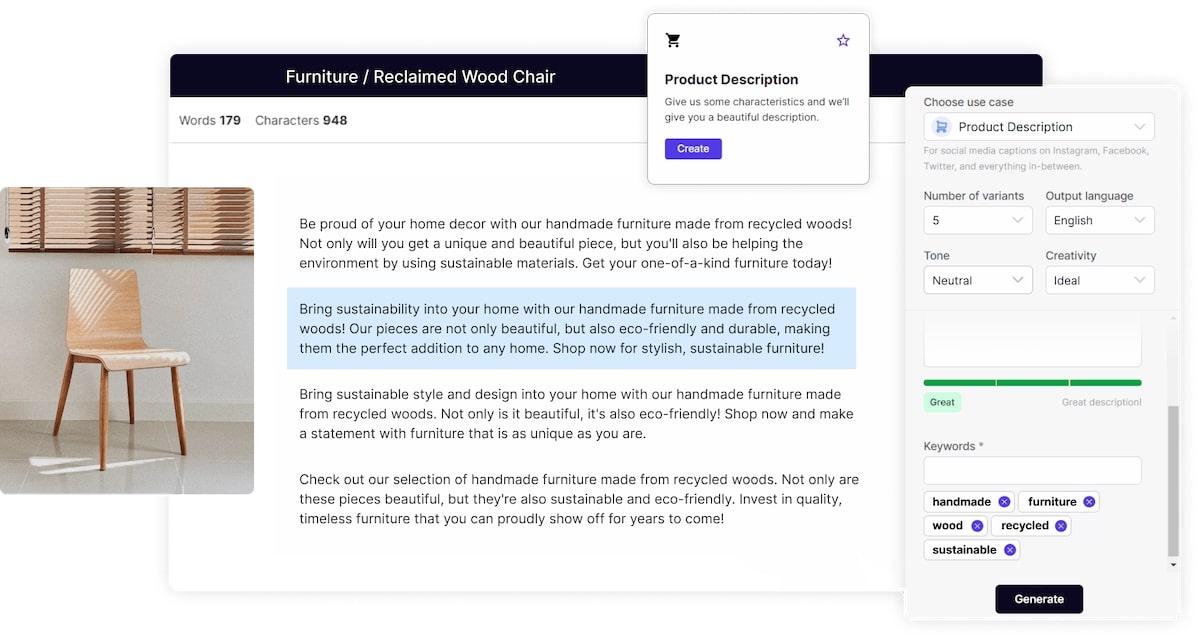This screenshot has height=639, width=1200.
Task: Click the wooden chair product image
Action: pyautogui.click(x=127, y=340)
